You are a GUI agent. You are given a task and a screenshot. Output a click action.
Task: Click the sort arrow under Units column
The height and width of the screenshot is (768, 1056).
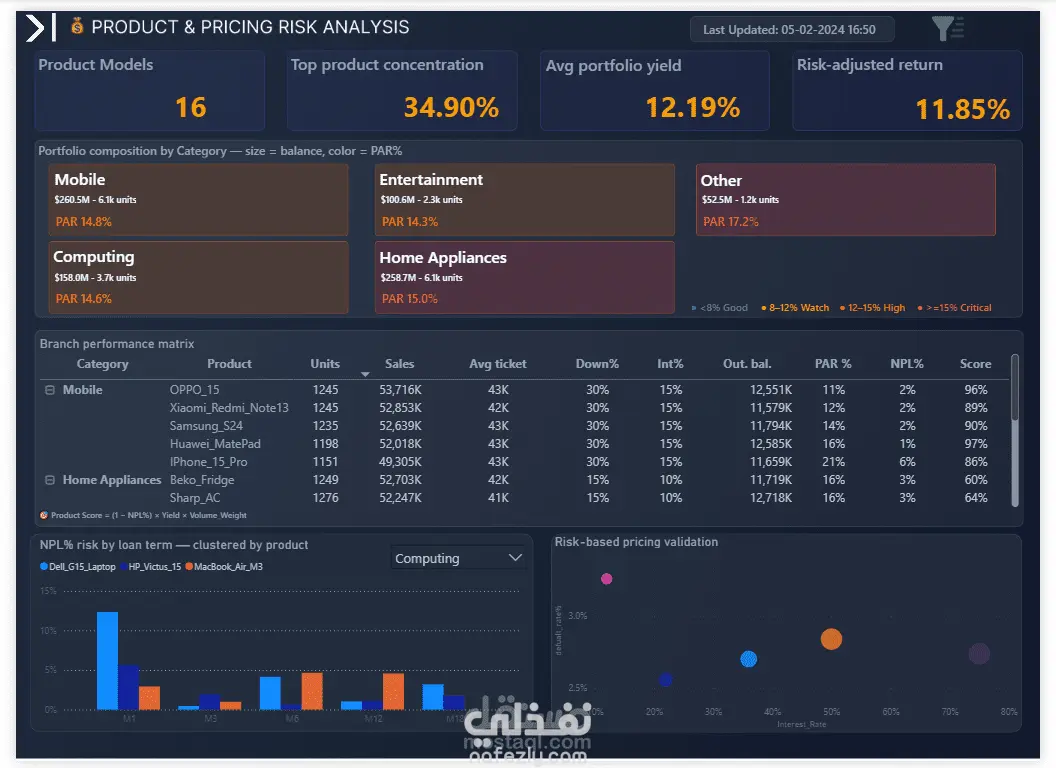click(x=365, y=374)
